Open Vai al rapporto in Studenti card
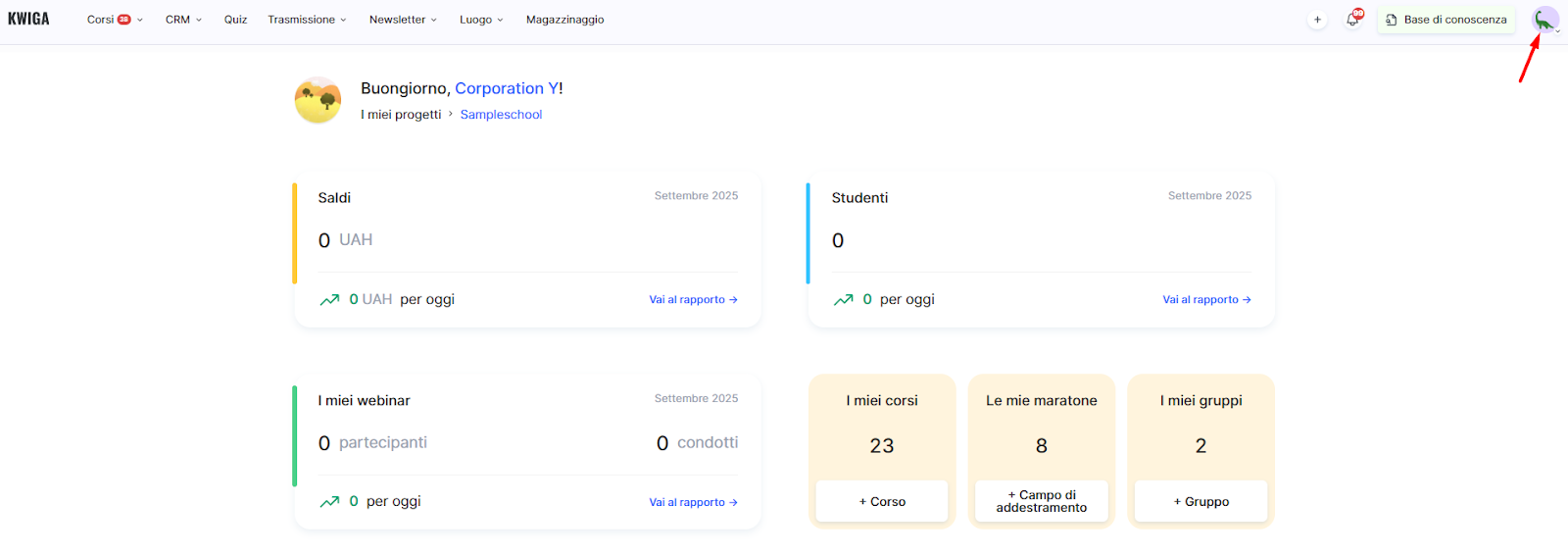 [1206, 300]
